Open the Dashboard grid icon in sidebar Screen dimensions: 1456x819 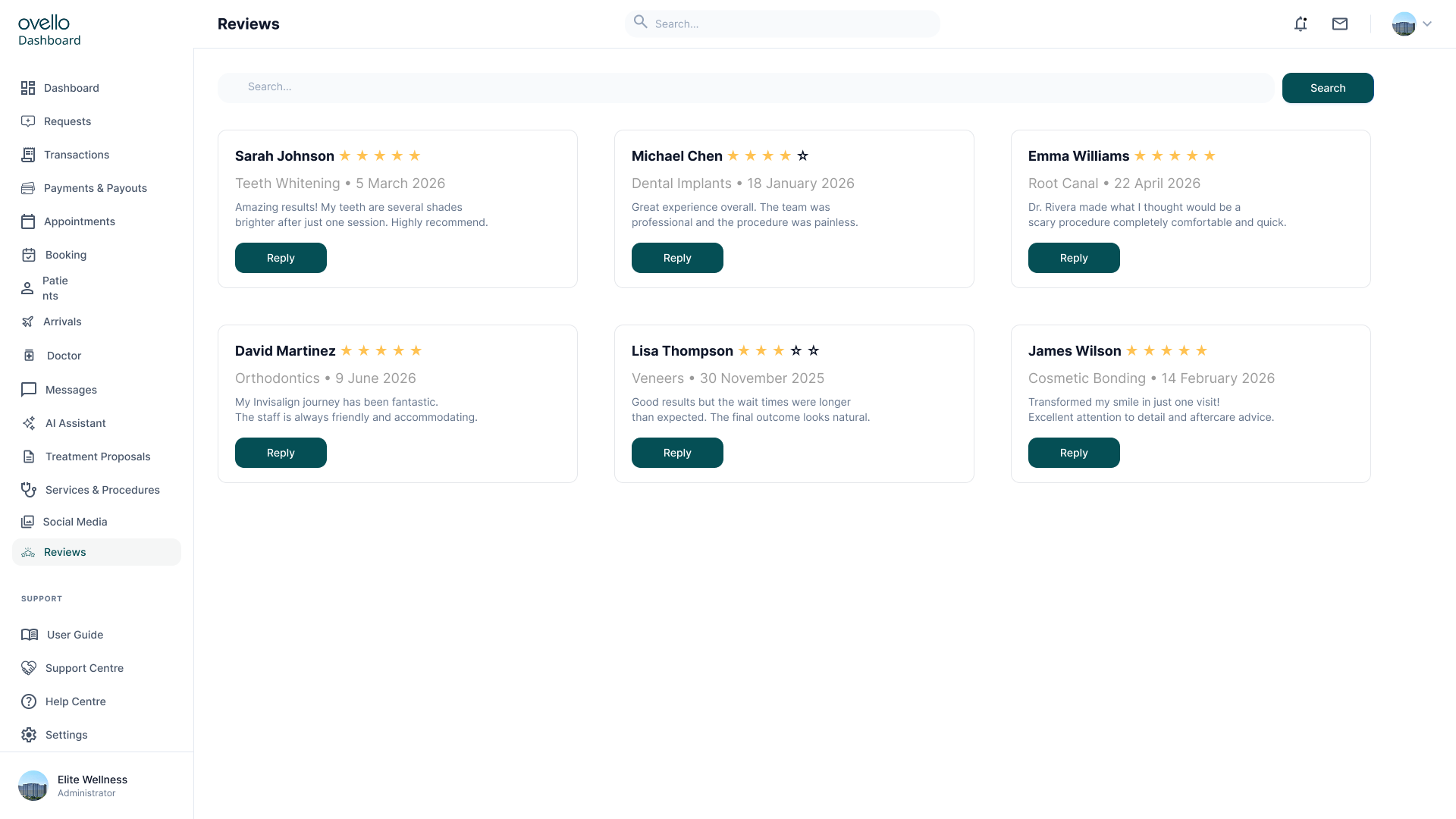[x=28, y=88]
